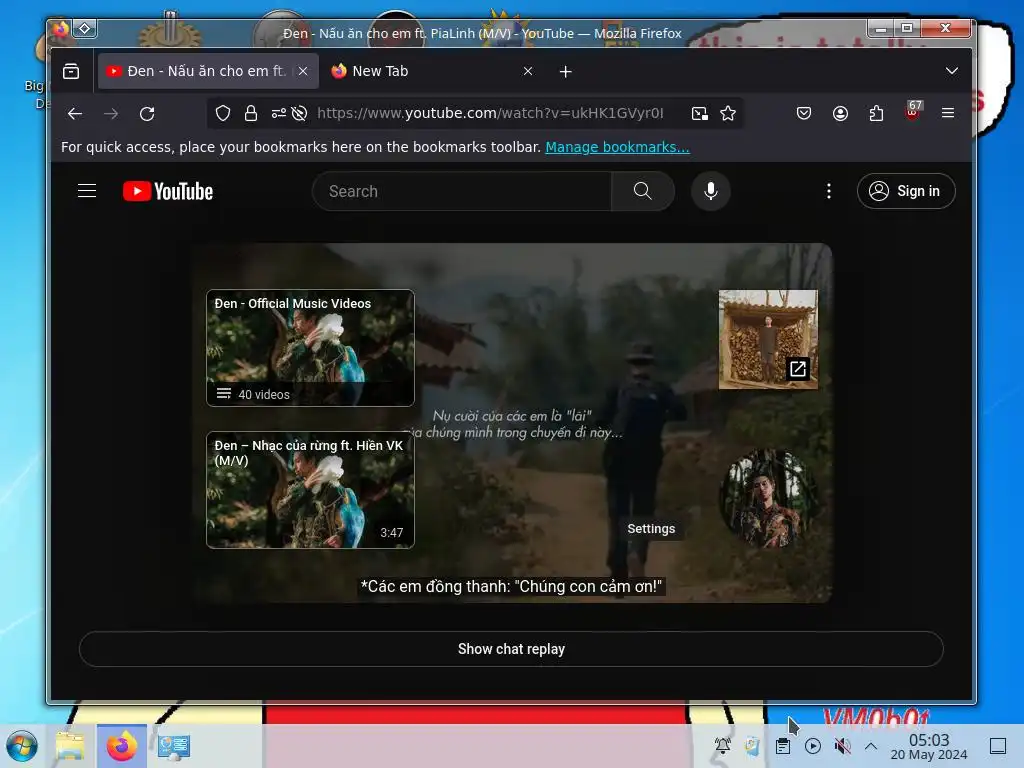Open Đen - Official Music Videos playlist card
Viewport: 1024px width, 768px height.
pos(310,348)
